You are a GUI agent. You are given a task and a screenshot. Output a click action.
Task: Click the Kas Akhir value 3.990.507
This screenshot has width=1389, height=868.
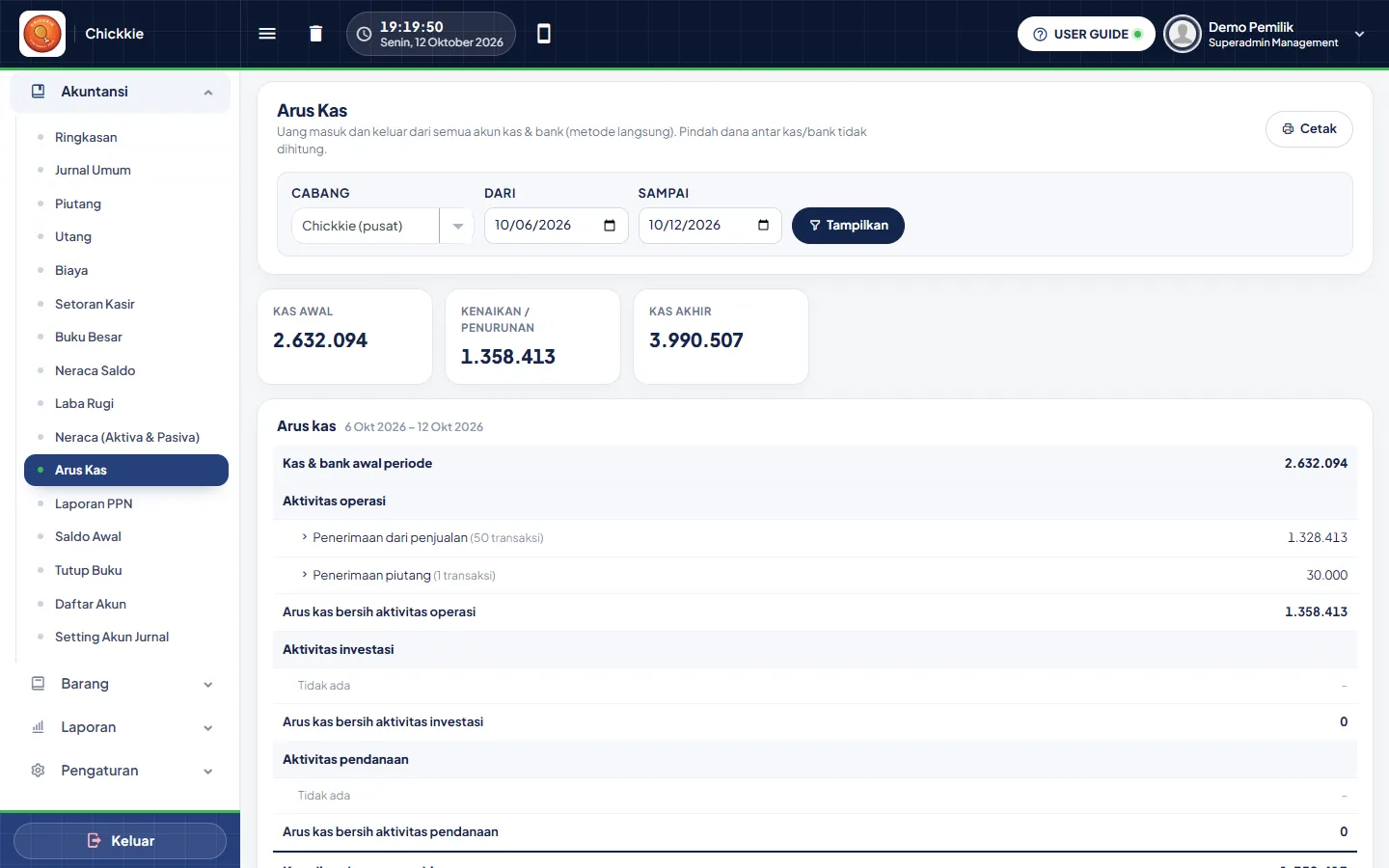(696, 340)
